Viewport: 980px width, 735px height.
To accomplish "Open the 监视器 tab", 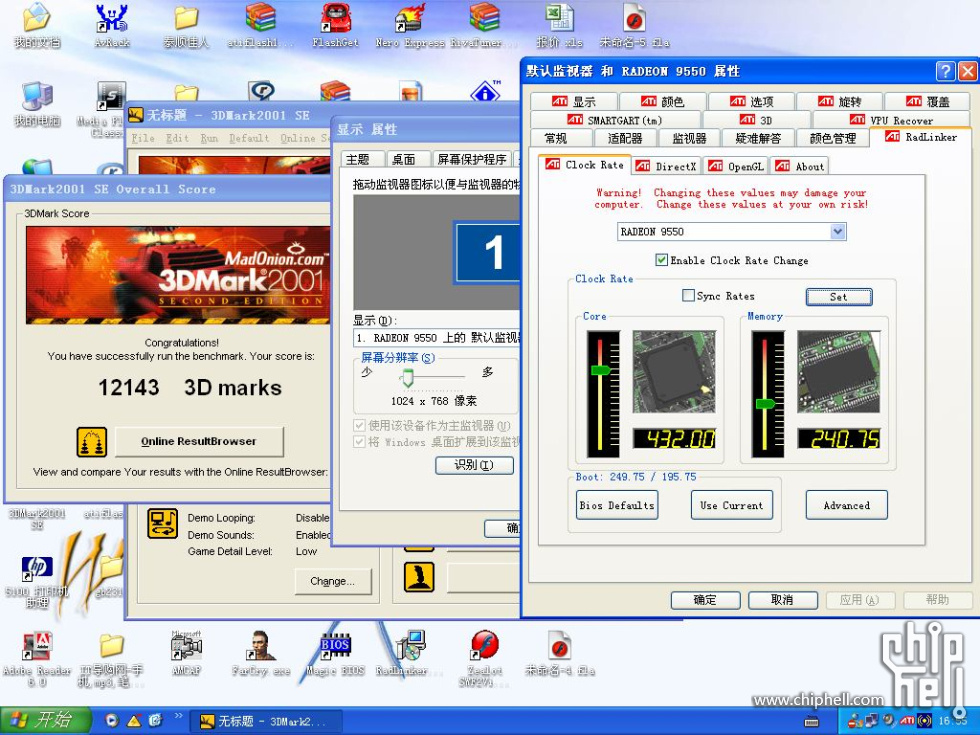I will click(689, 138).
